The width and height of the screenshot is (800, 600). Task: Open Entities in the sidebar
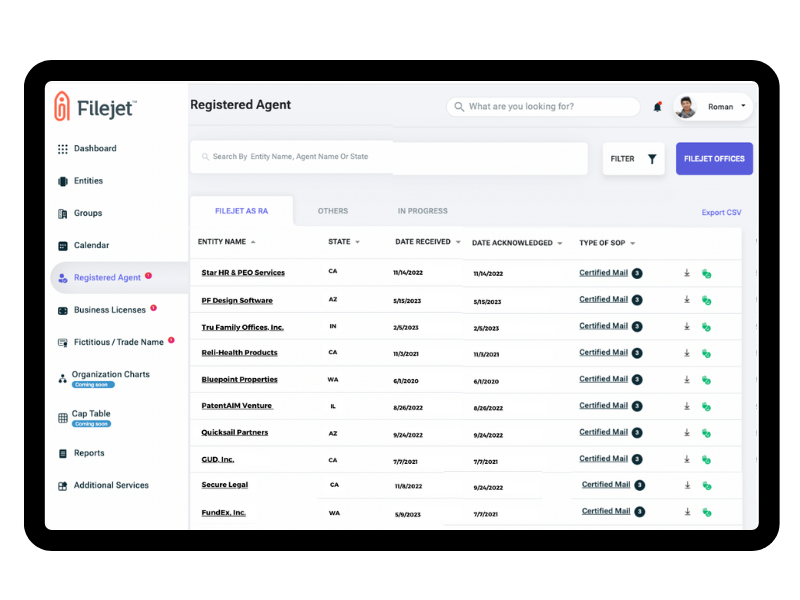pyautogui.click(x=88, y=181)
